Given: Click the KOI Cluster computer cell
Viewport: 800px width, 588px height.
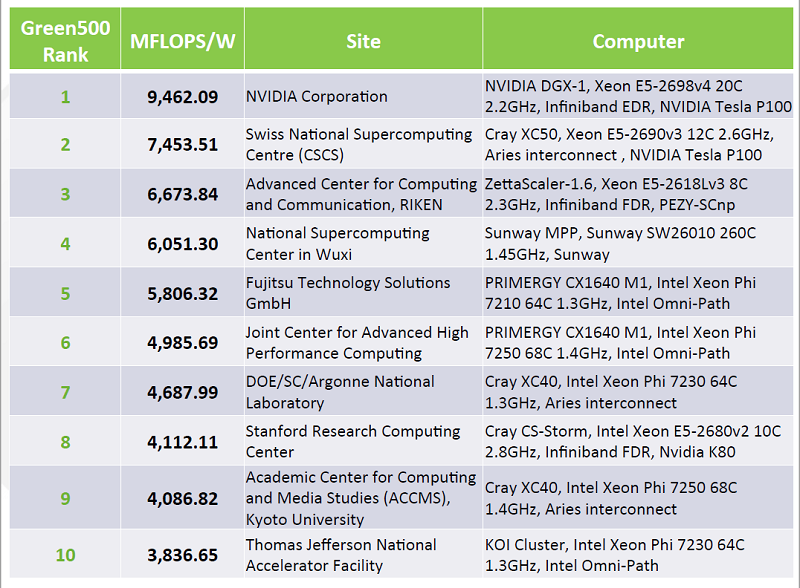Looking at the screenshot, I should (638, 554).
